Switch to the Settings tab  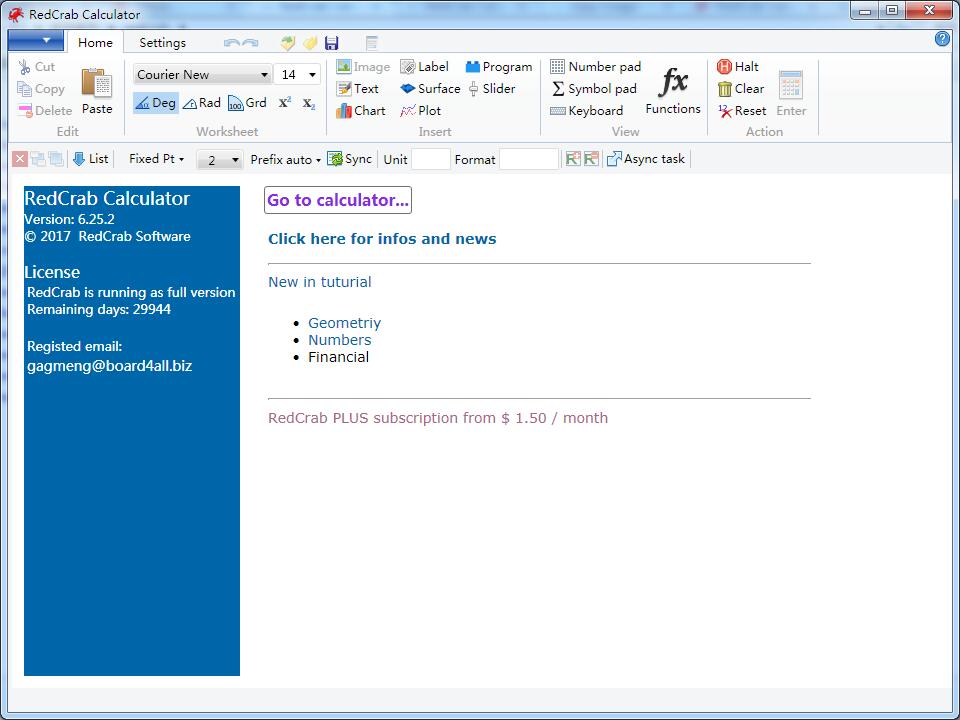pos(162,43)
